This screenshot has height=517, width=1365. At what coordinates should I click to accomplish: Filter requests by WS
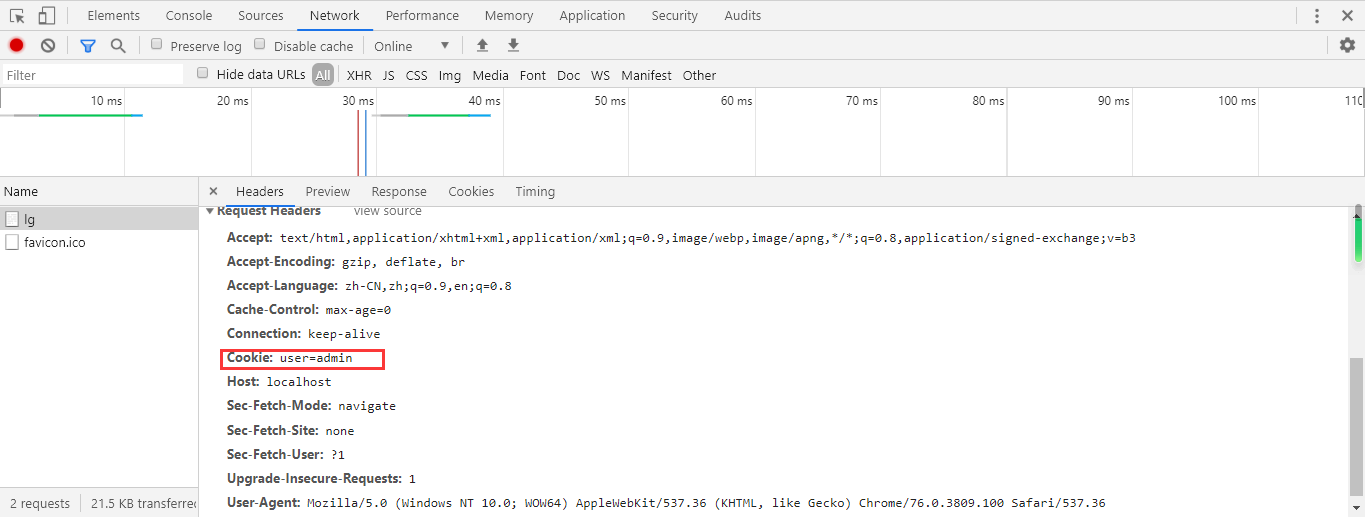600,75
